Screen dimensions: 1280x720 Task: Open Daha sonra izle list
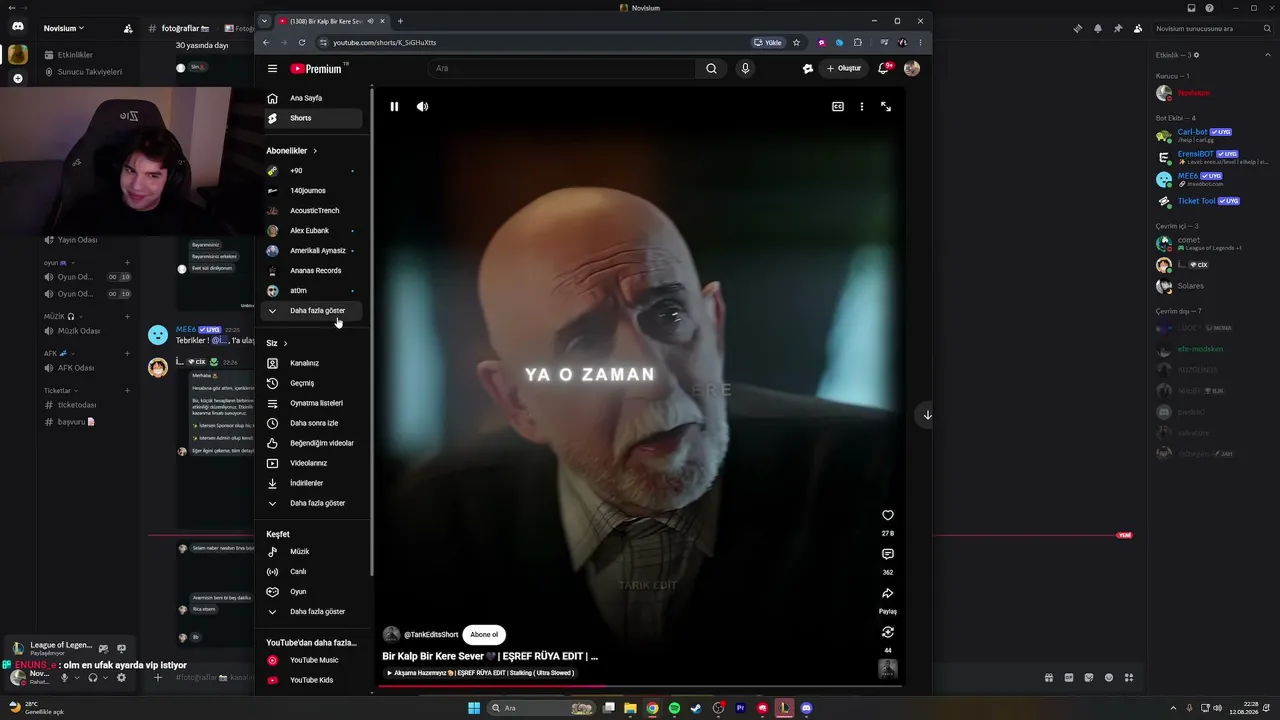pos(313,423)
